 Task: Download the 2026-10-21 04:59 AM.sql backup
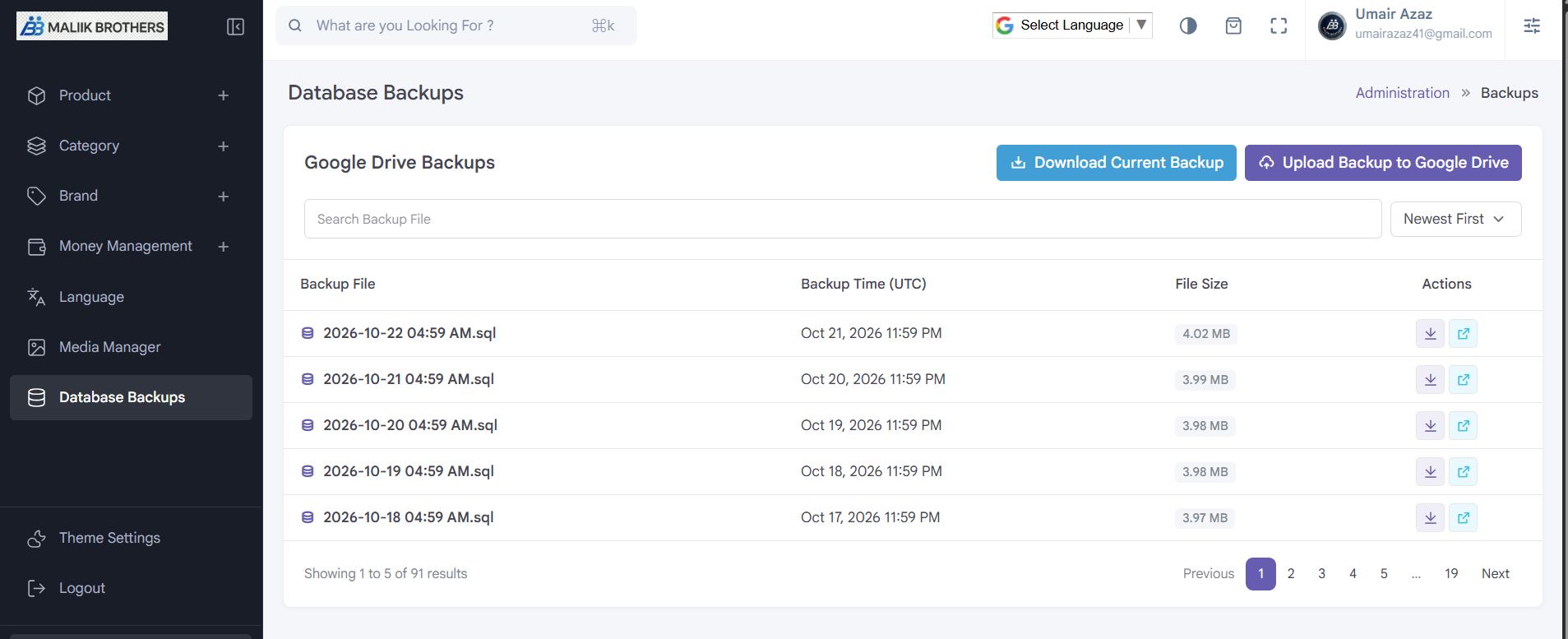point(1431,379)
